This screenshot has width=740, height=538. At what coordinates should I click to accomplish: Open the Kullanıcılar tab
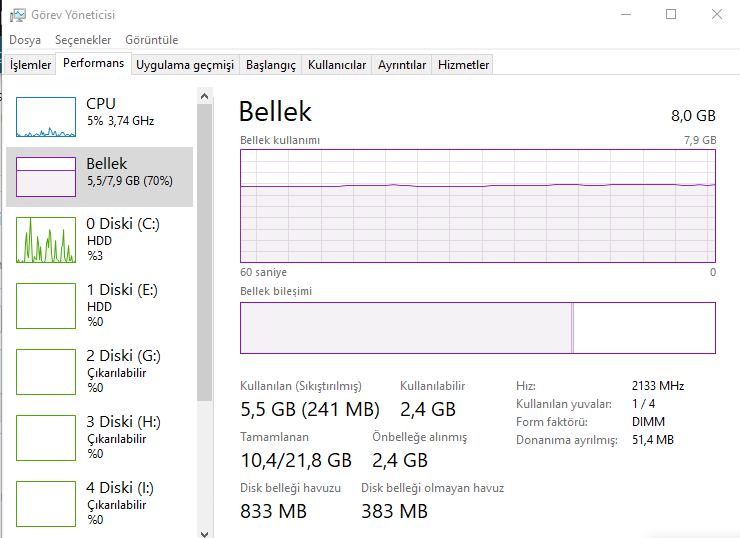click(x=337, y=65)
